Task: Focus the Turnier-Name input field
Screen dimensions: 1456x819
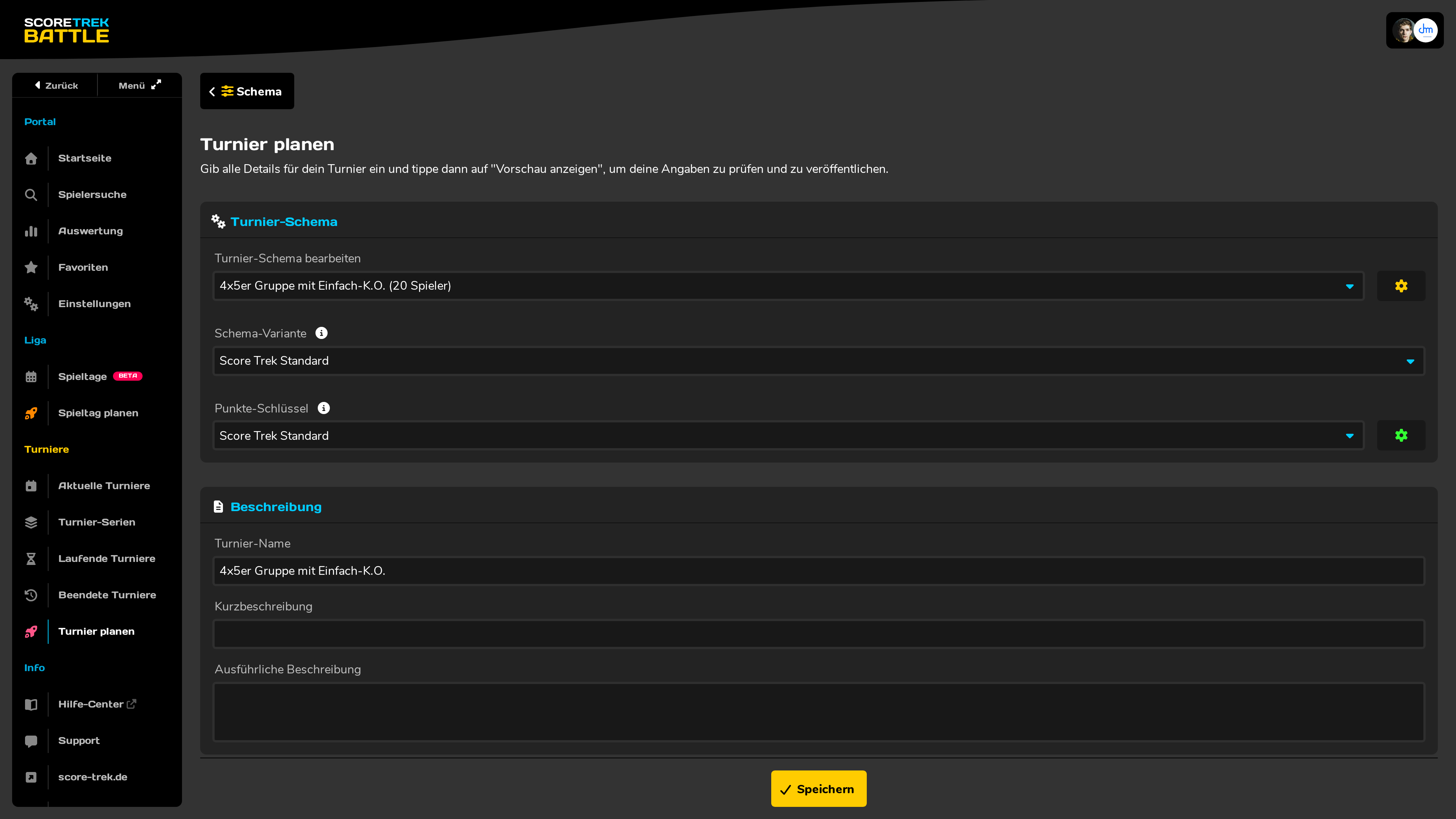Action: (819, 571)
